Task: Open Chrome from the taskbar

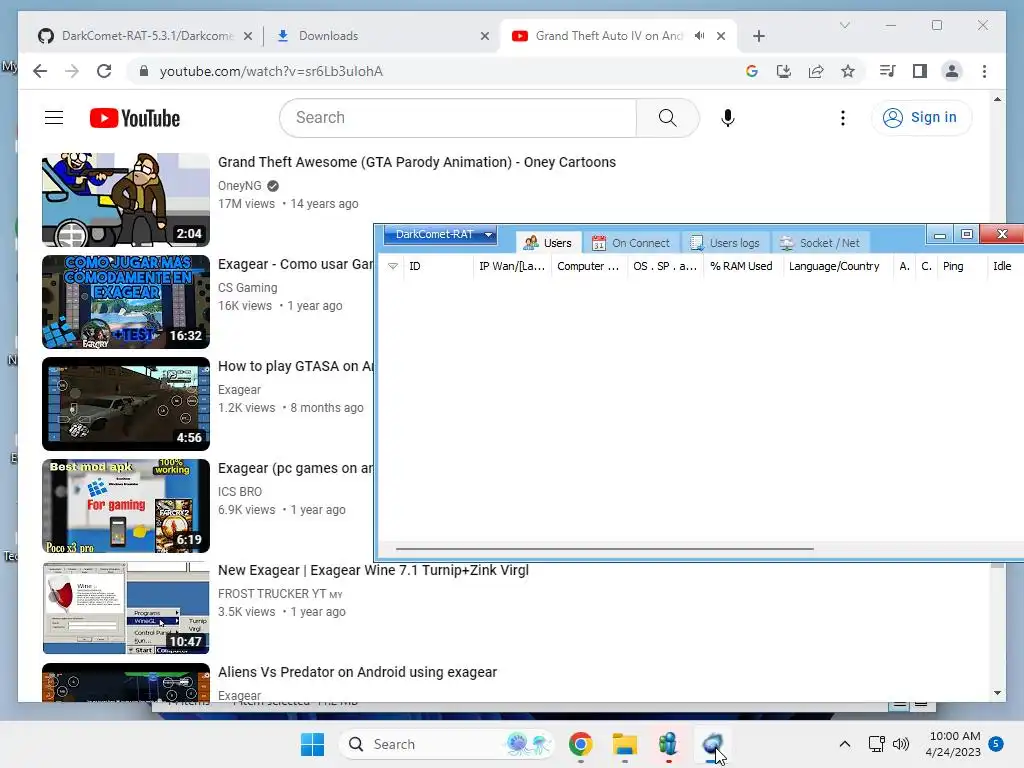Action: point(580,744)
